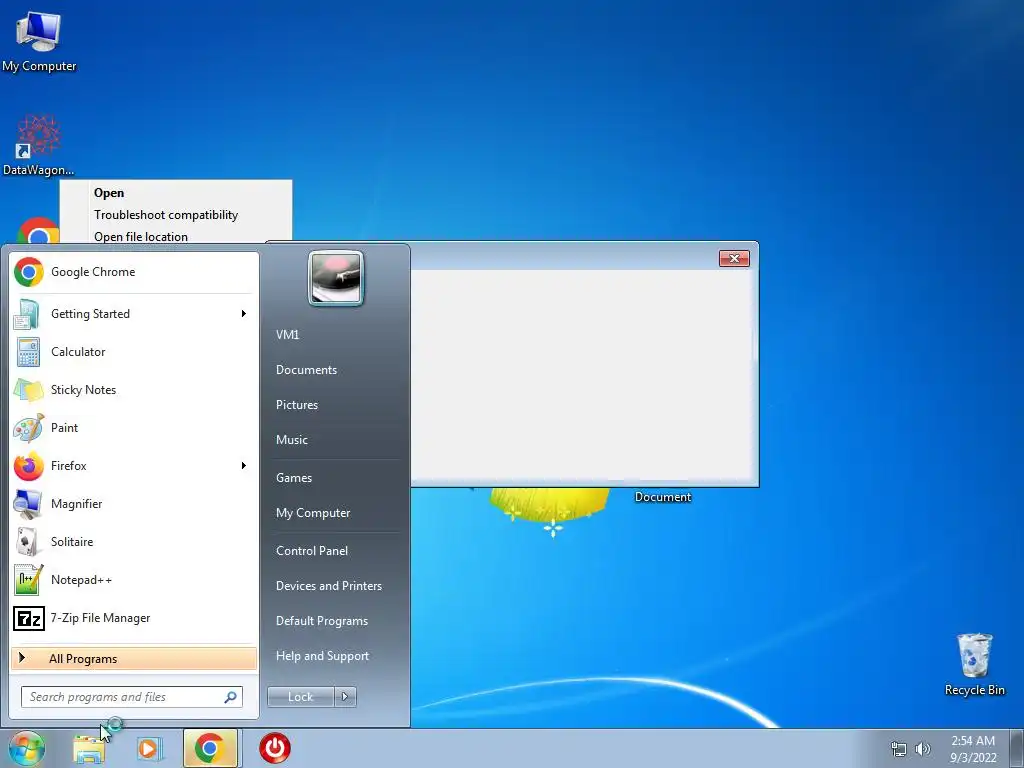Open Google Chrome from the Start menu

[x=134, y=272]
